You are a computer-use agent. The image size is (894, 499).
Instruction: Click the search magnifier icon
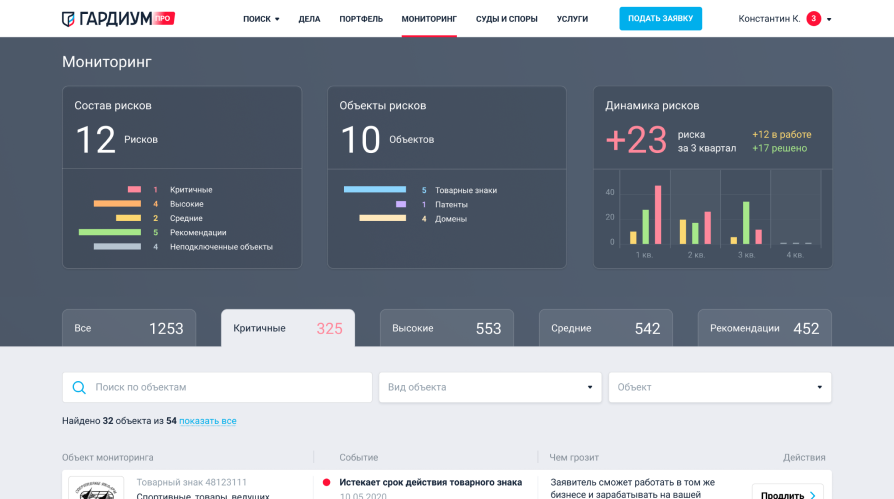point(79,387)
